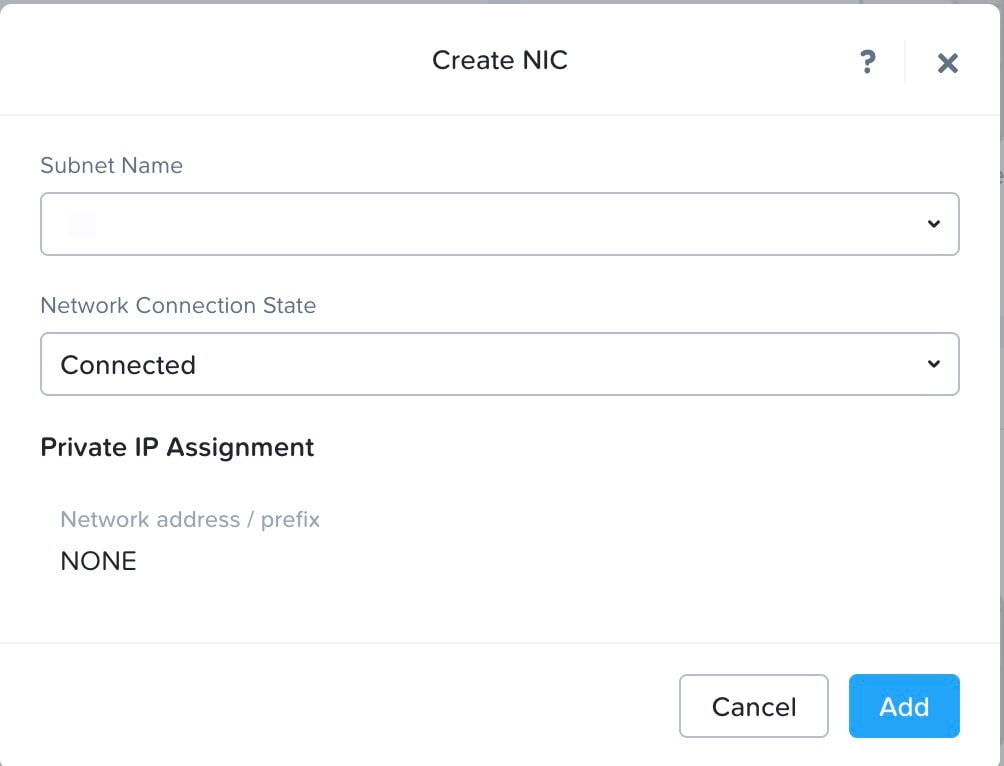Viewport: 1004px width, 766px height.
Task: Click the chevron on the Connection State selector
Action: 934,364
